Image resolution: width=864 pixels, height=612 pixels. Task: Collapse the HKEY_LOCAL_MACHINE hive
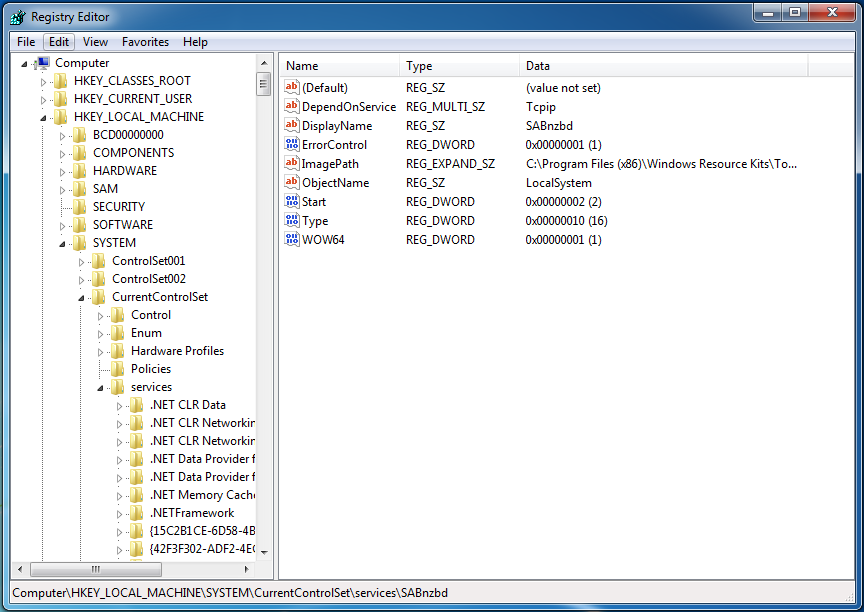tap(43, 118)
